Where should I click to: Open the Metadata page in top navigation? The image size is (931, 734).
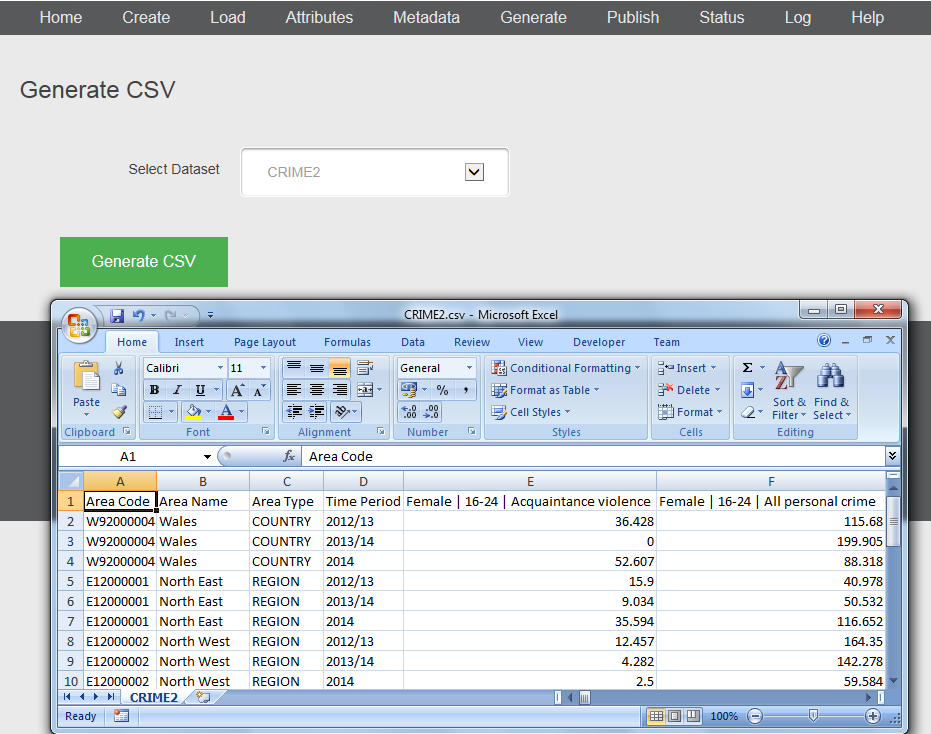point(426,17)
